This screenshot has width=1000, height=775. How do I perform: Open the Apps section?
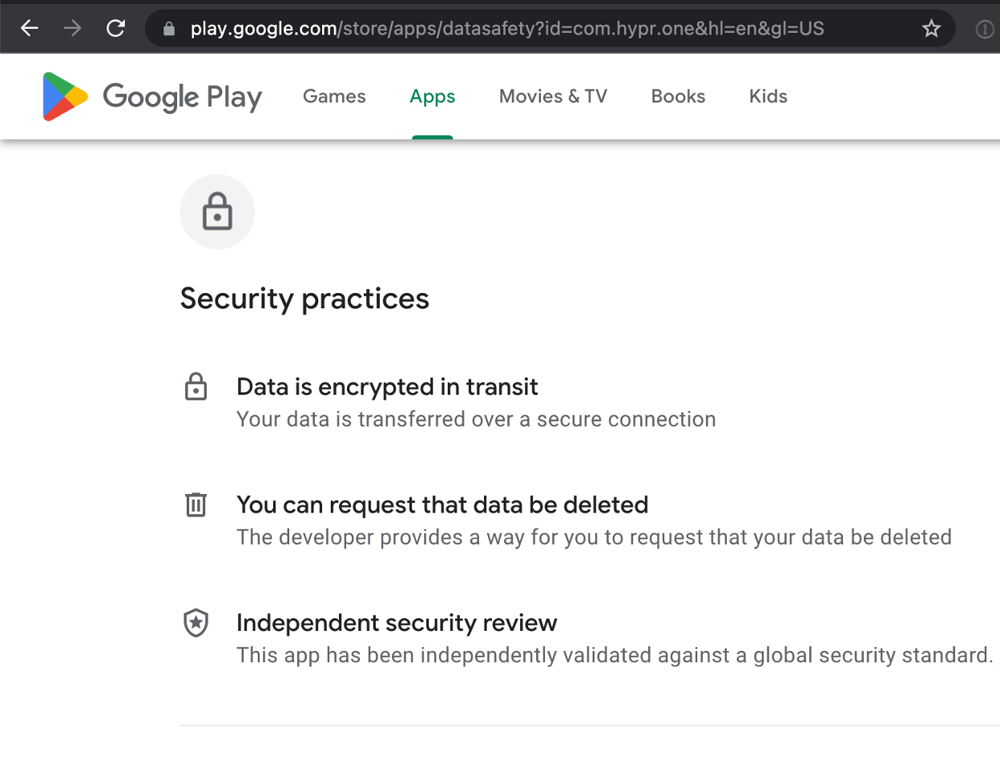pyautogui.click(x=432, y=96)
